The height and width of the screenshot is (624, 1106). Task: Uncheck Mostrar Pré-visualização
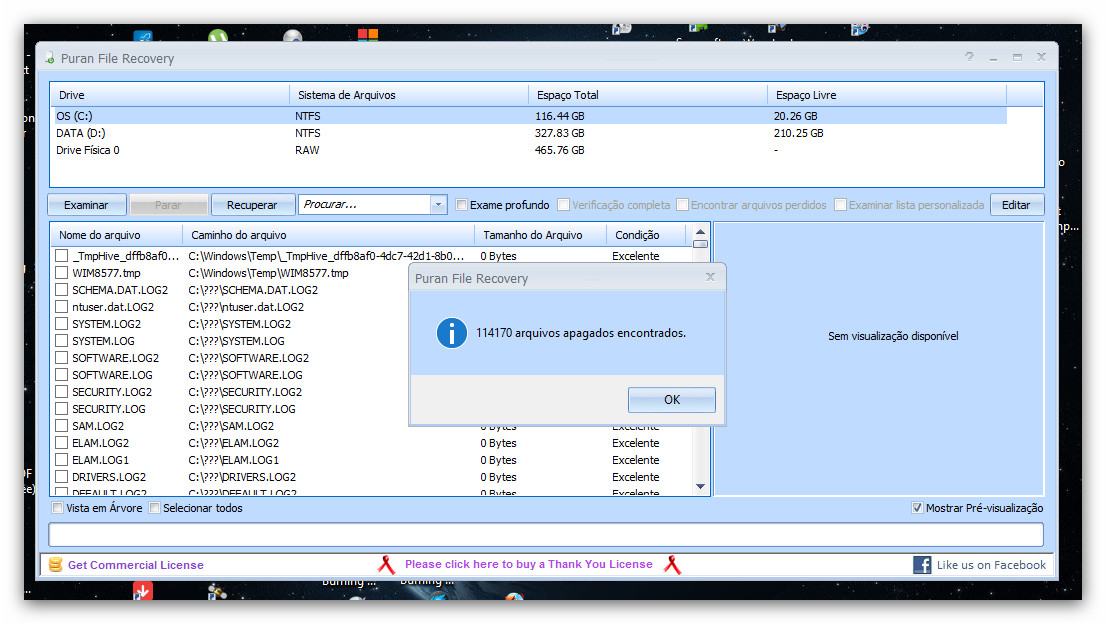pos(918,508)
